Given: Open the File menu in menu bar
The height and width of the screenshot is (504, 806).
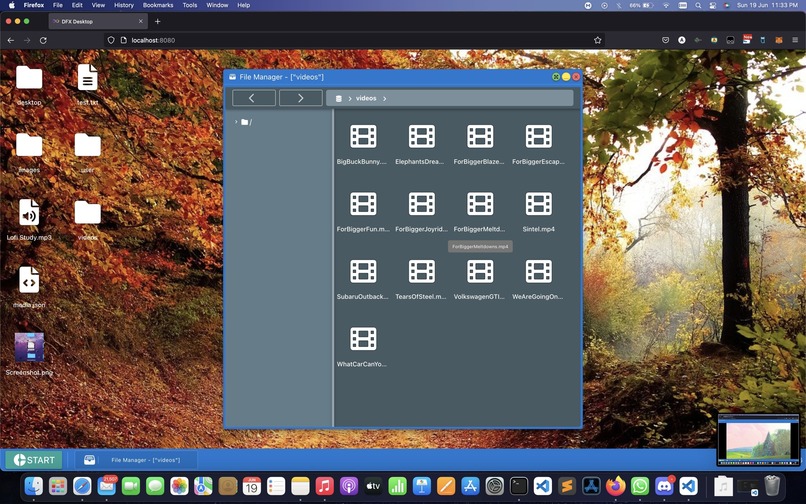Looking at the screenshot, I should tap(58, 5).
